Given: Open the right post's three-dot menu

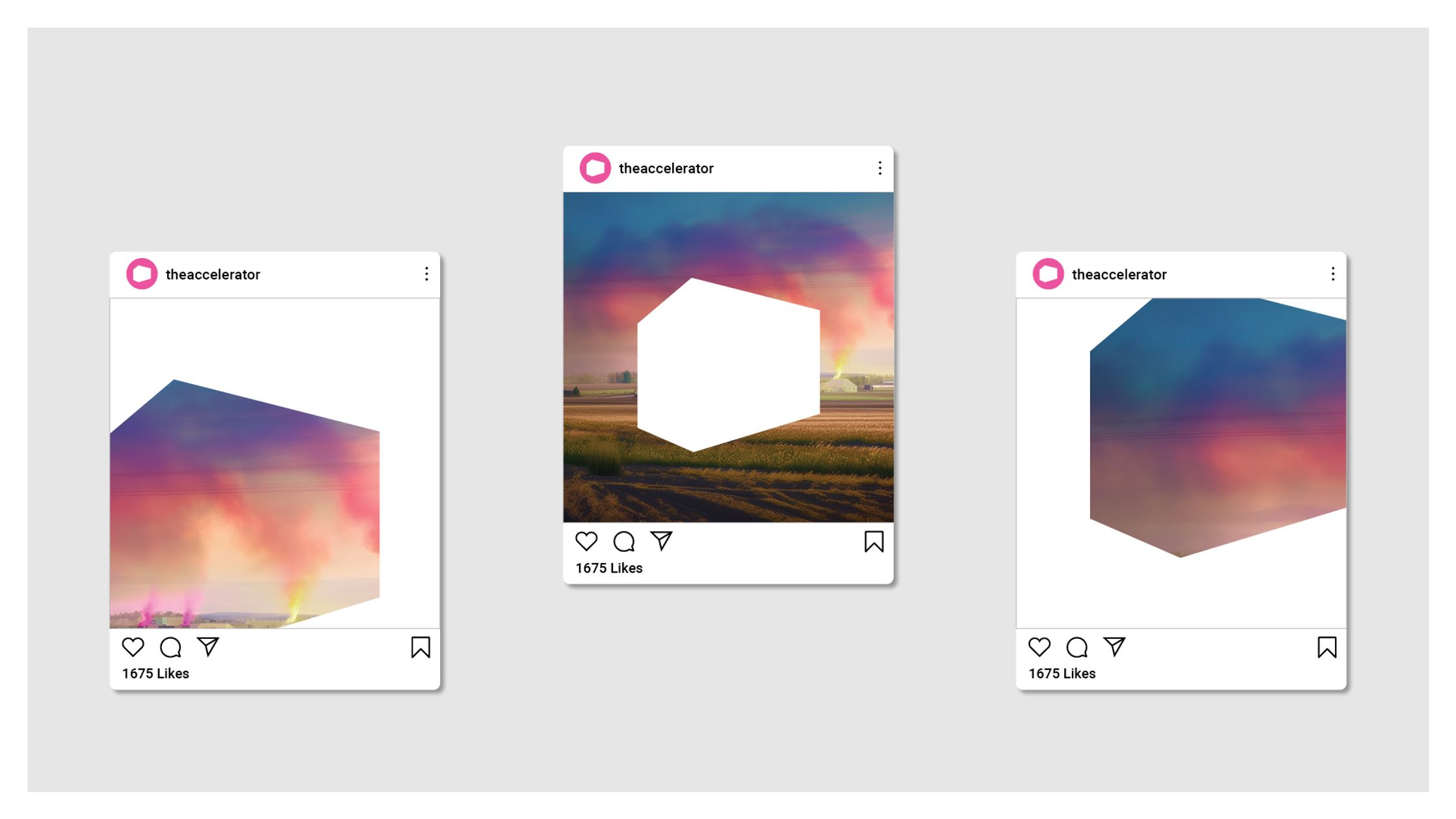Looking at the screenshot, I should pyautogui.click(x=1333, y=274).
